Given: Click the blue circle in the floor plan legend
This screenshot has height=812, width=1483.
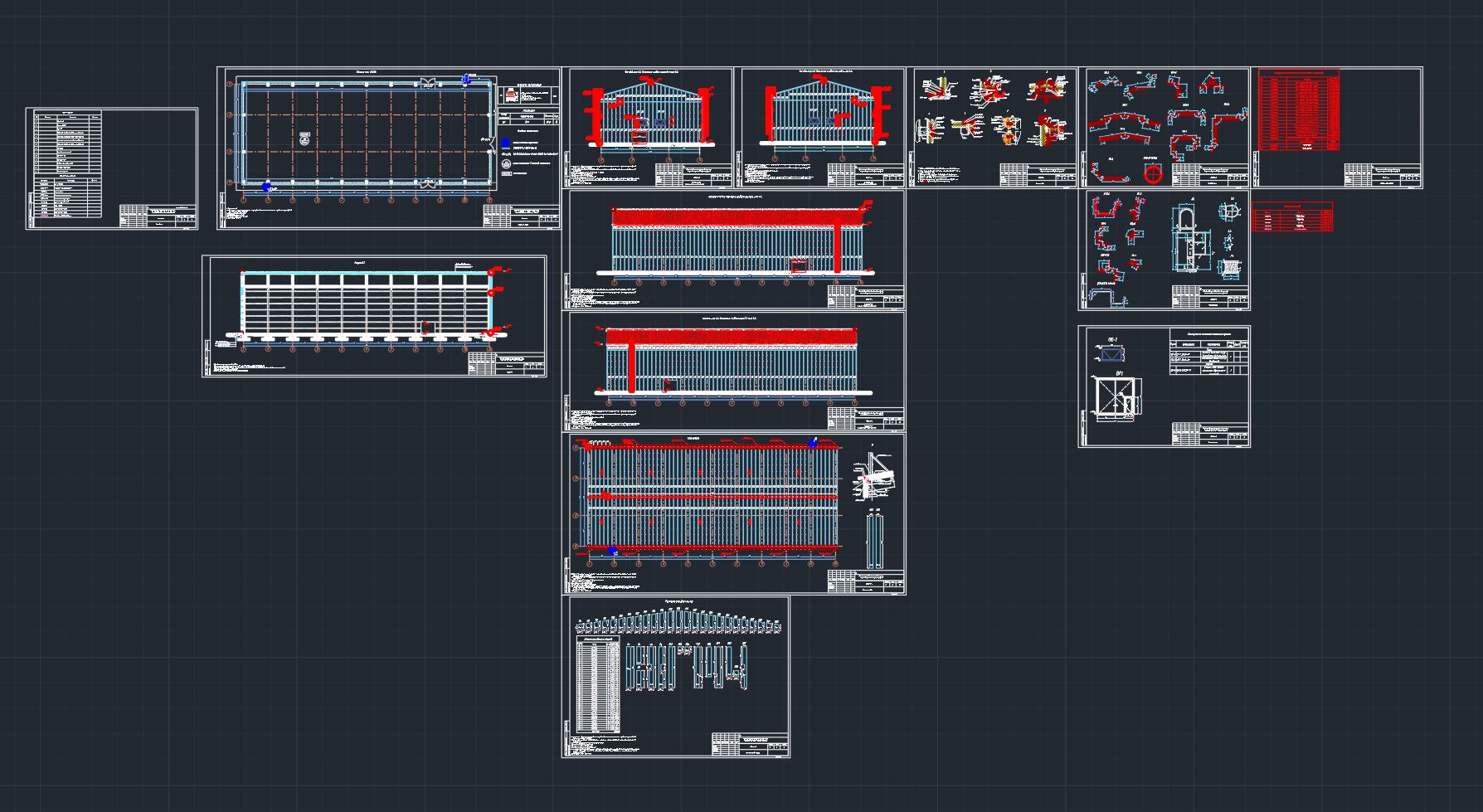Looking at the screenshot, I should pyautogui.click(x=505, y=143).
